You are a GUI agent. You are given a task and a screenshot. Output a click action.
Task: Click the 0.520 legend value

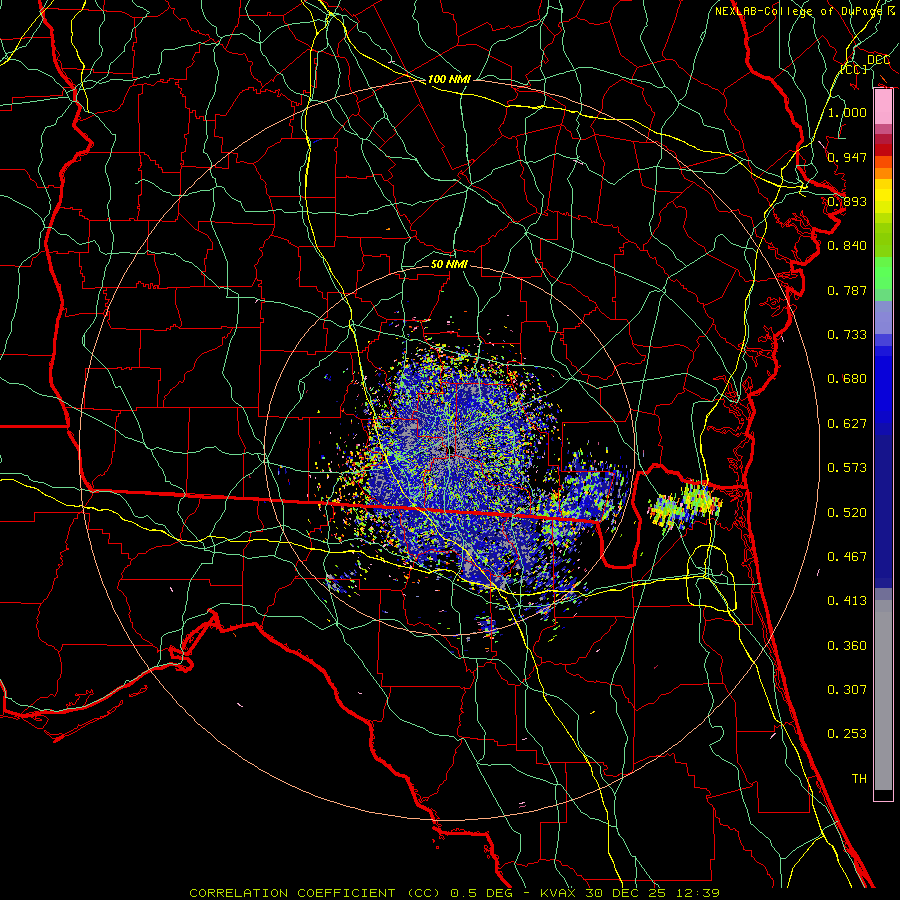847,513
